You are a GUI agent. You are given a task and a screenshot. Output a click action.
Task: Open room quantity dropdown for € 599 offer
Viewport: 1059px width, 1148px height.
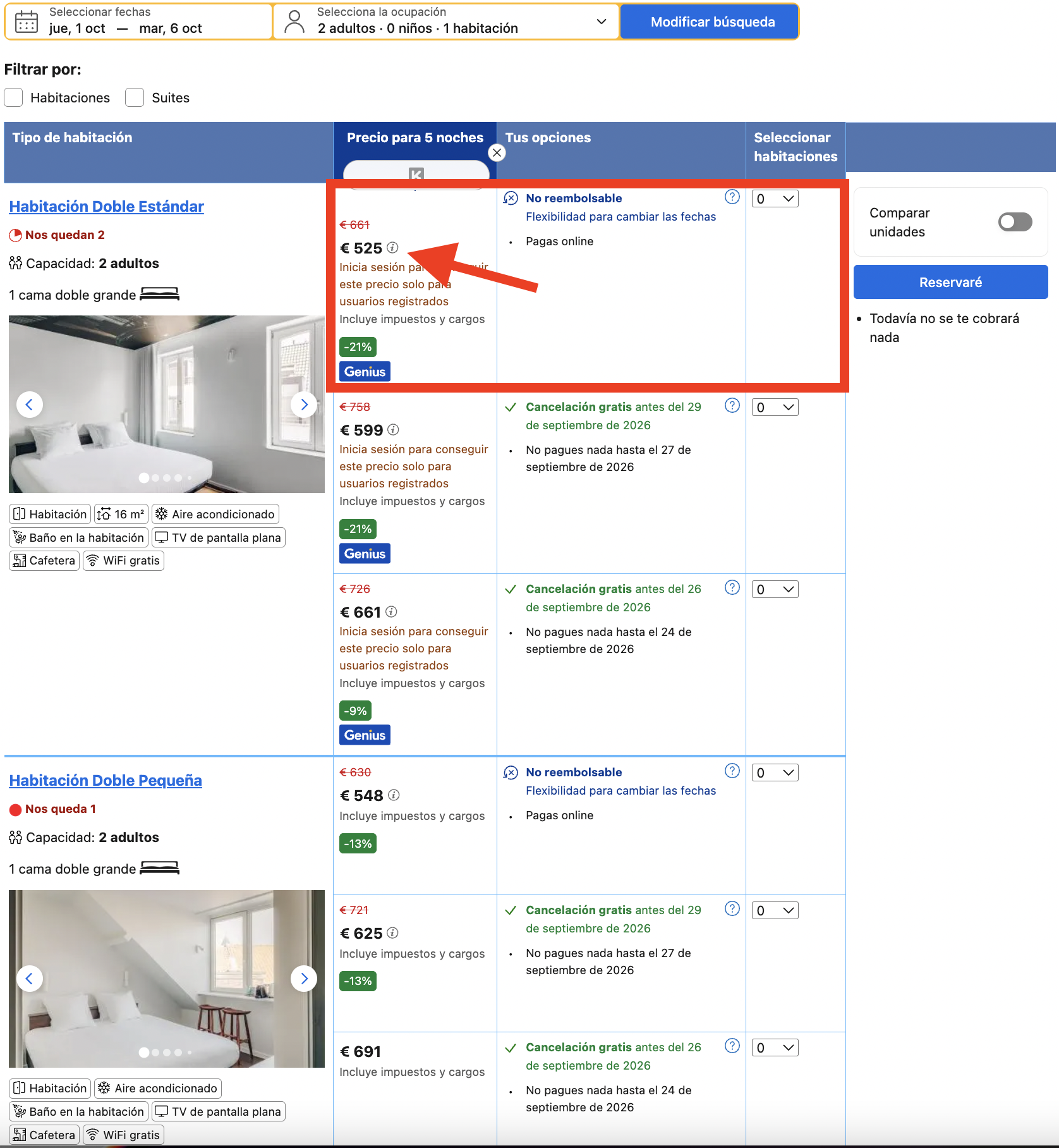click(775, 407)
